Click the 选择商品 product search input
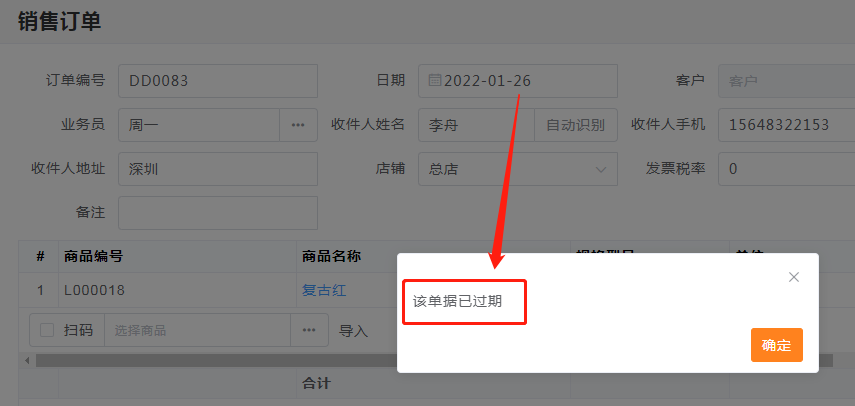Viewport: 855px width, 406px height. click(196, 330)
